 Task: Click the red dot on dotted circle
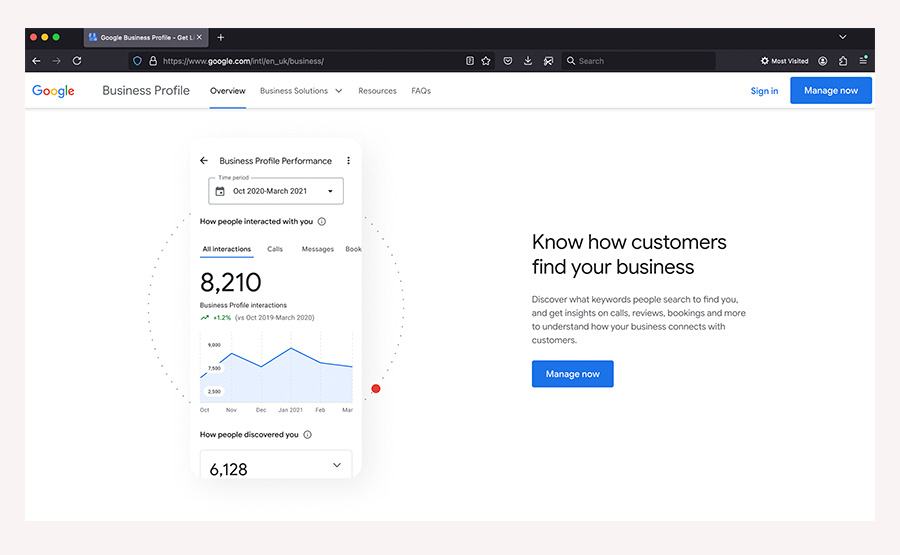pos(376,389)
